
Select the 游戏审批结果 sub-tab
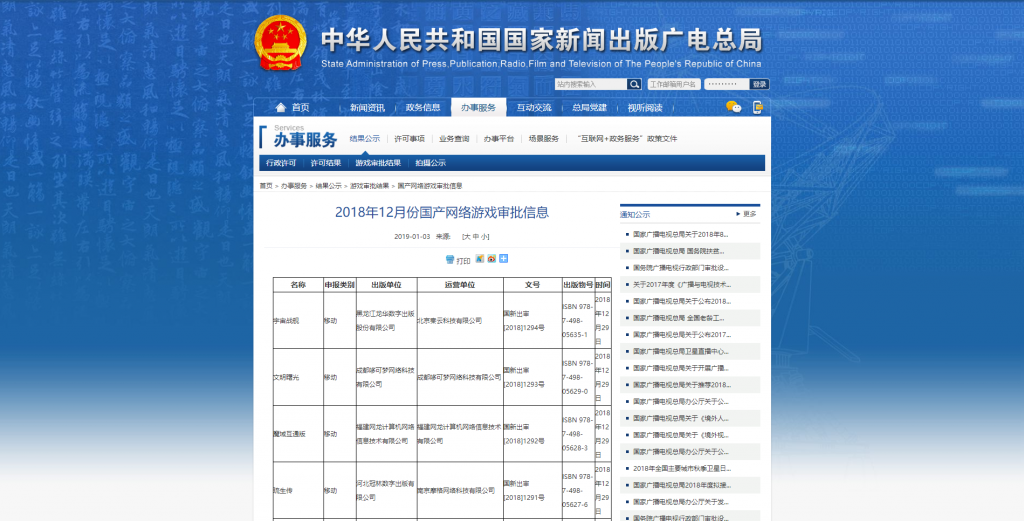click(x=378, y=162)
